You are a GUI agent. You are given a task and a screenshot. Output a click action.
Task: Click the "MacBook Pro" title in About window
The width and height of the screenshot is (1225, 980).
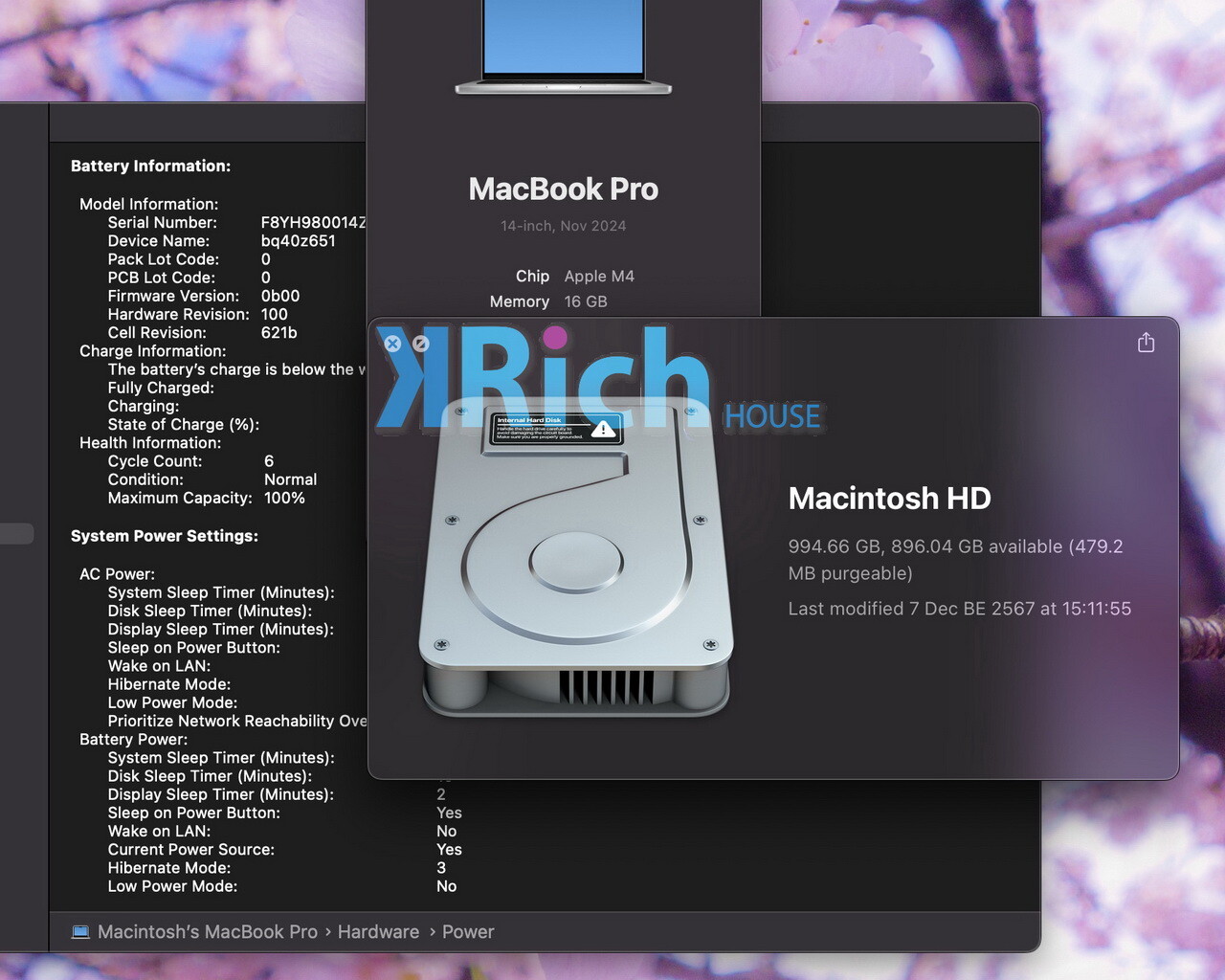click(x=564, y=189)
